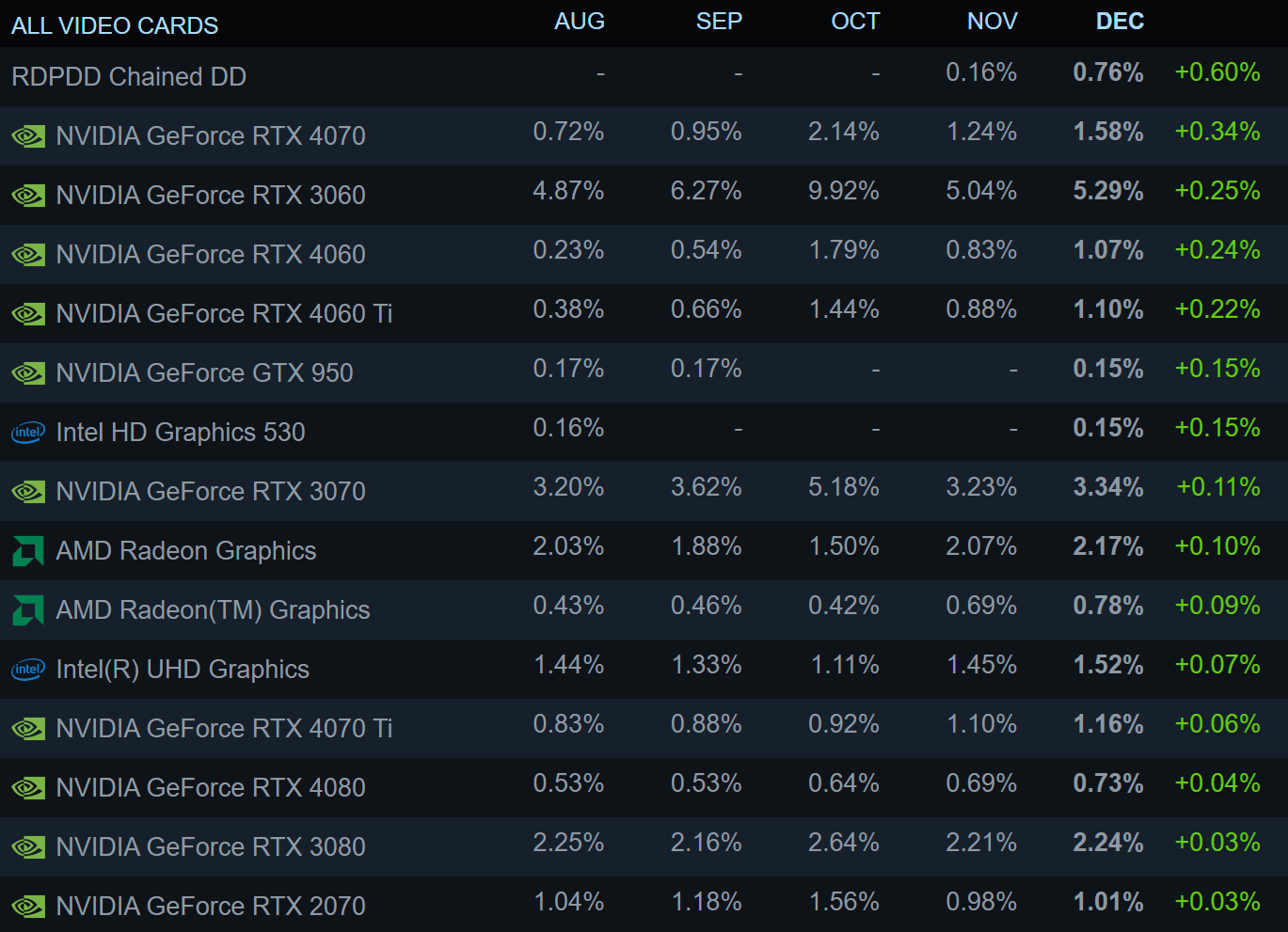Screen dimensions: 1288x932
Task: Click the DEC column header
Action: [1120, 22]
